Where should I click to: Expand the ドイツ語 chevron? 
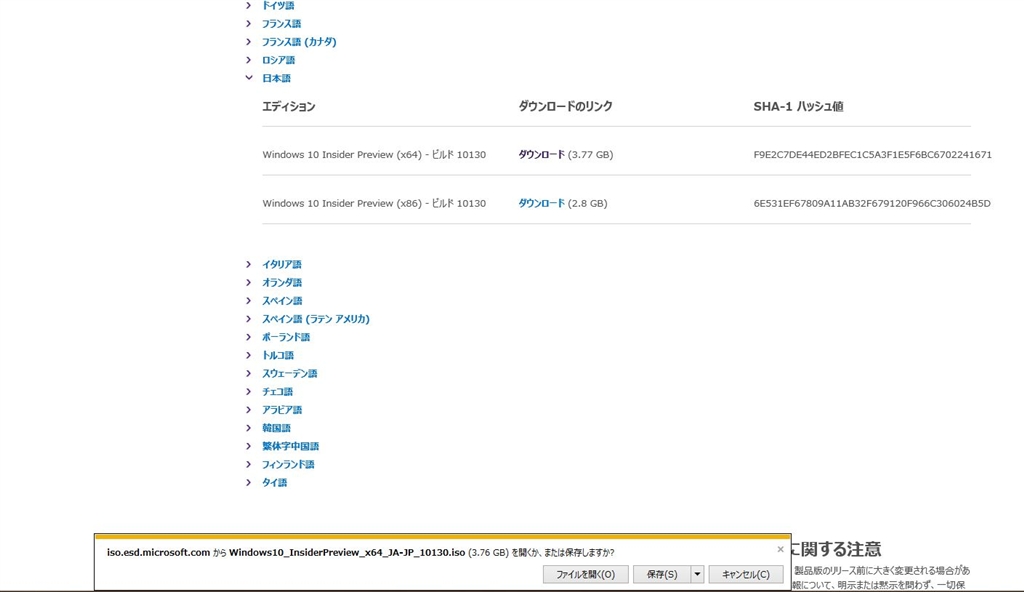248,5
